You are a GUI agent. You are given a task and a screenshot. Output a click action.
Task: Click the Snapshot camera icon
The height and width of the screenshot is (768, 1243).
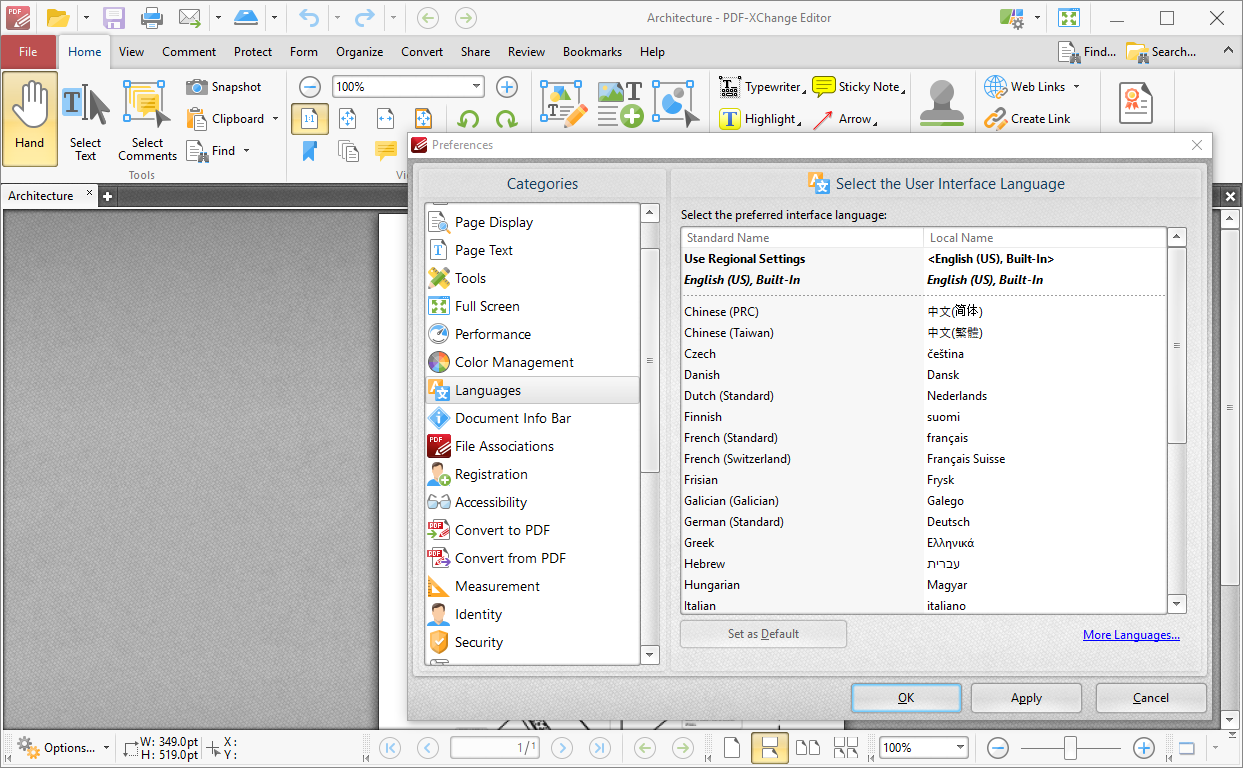197,87
